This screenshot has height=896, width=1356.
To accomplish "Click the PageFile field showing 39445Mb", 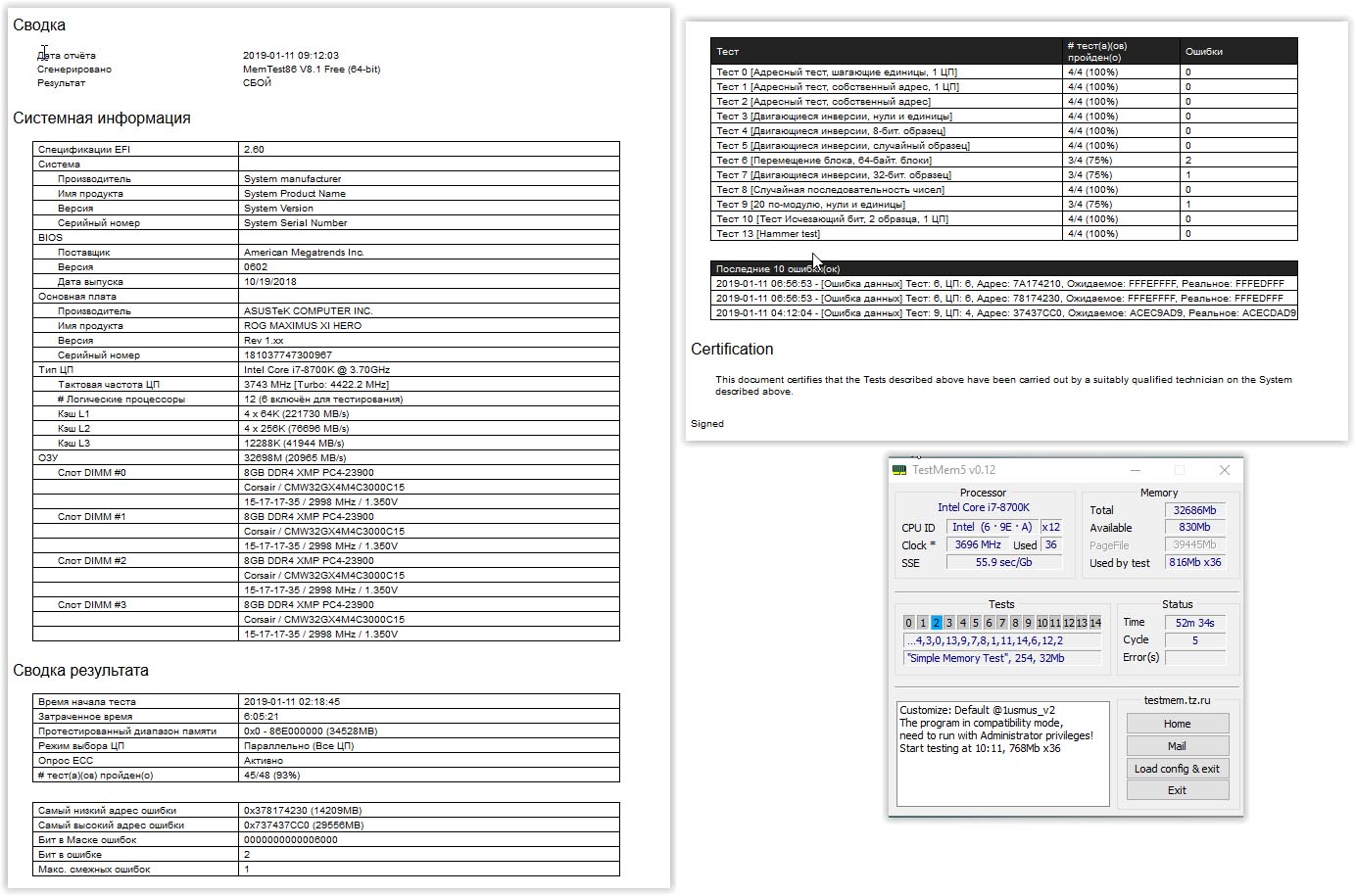I will tap(1194, 545).
